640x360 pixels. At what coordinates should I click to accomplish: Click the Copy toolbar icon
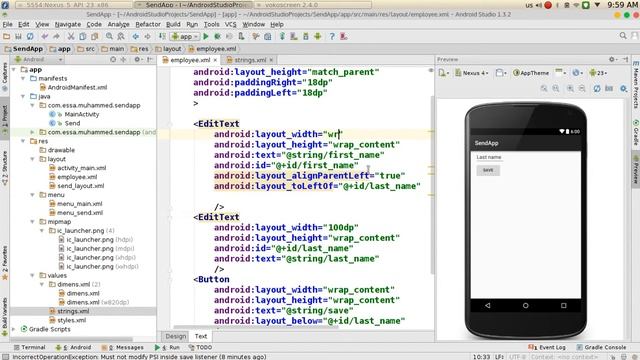click(x=82, y=36)
